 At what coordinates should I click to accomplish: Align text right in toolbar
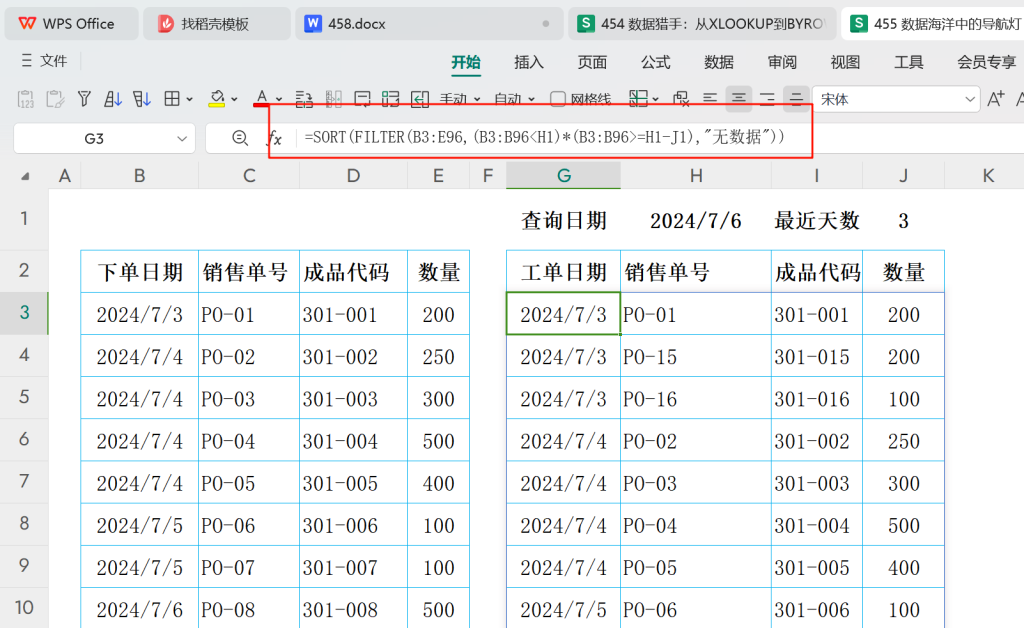click(767, 99)
